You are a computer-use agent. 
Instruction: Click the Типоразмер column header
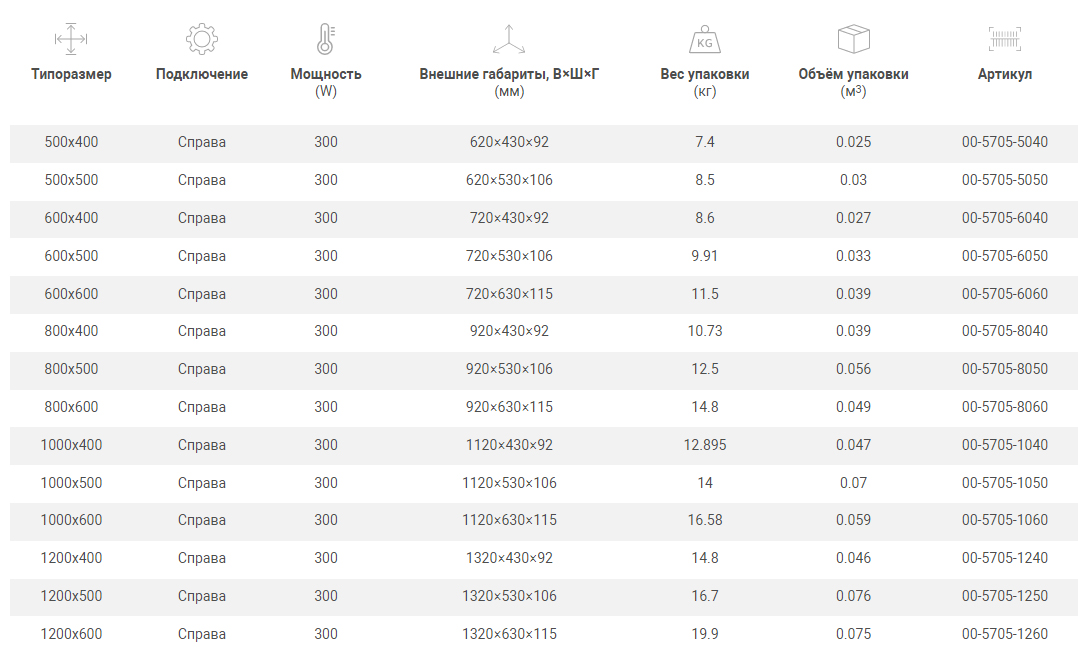tap(71, 74)
